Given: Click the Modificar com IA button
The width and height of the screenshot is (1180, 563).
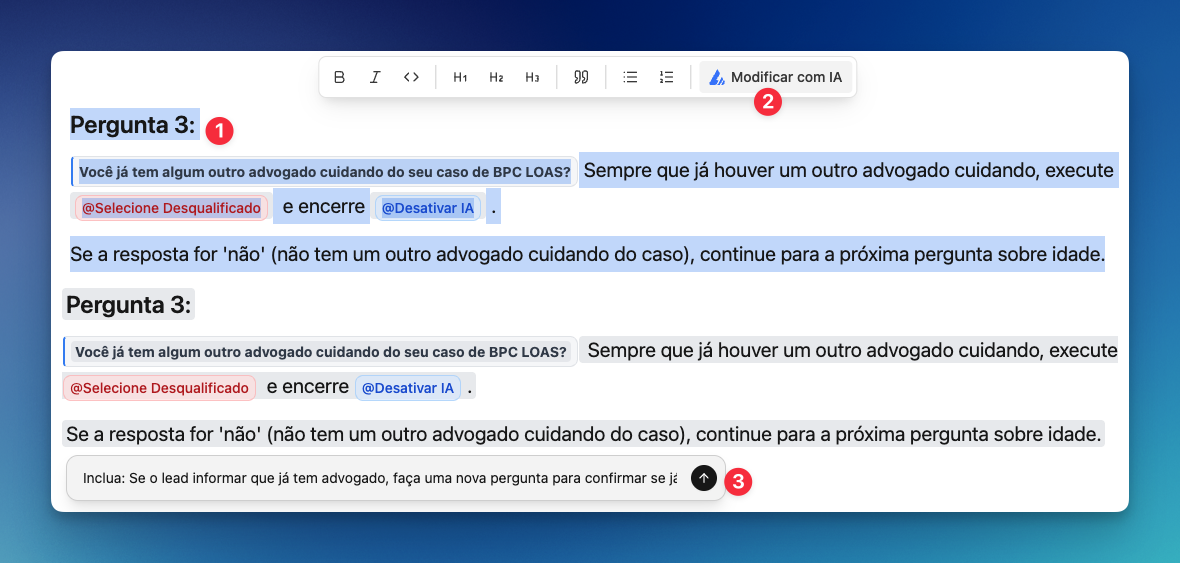Looking at the screenshot, I should click(776, 77).
